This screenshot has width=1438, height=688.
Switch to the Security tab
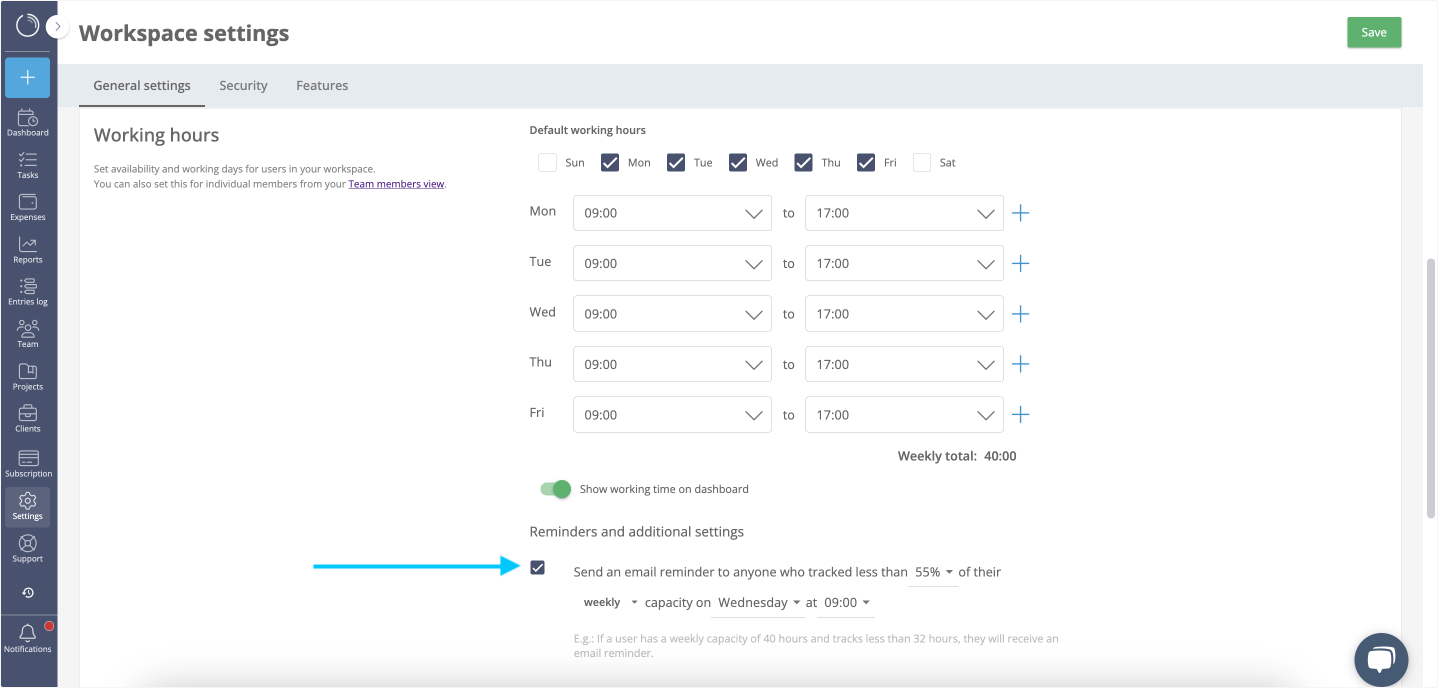(x=243, y=85)
